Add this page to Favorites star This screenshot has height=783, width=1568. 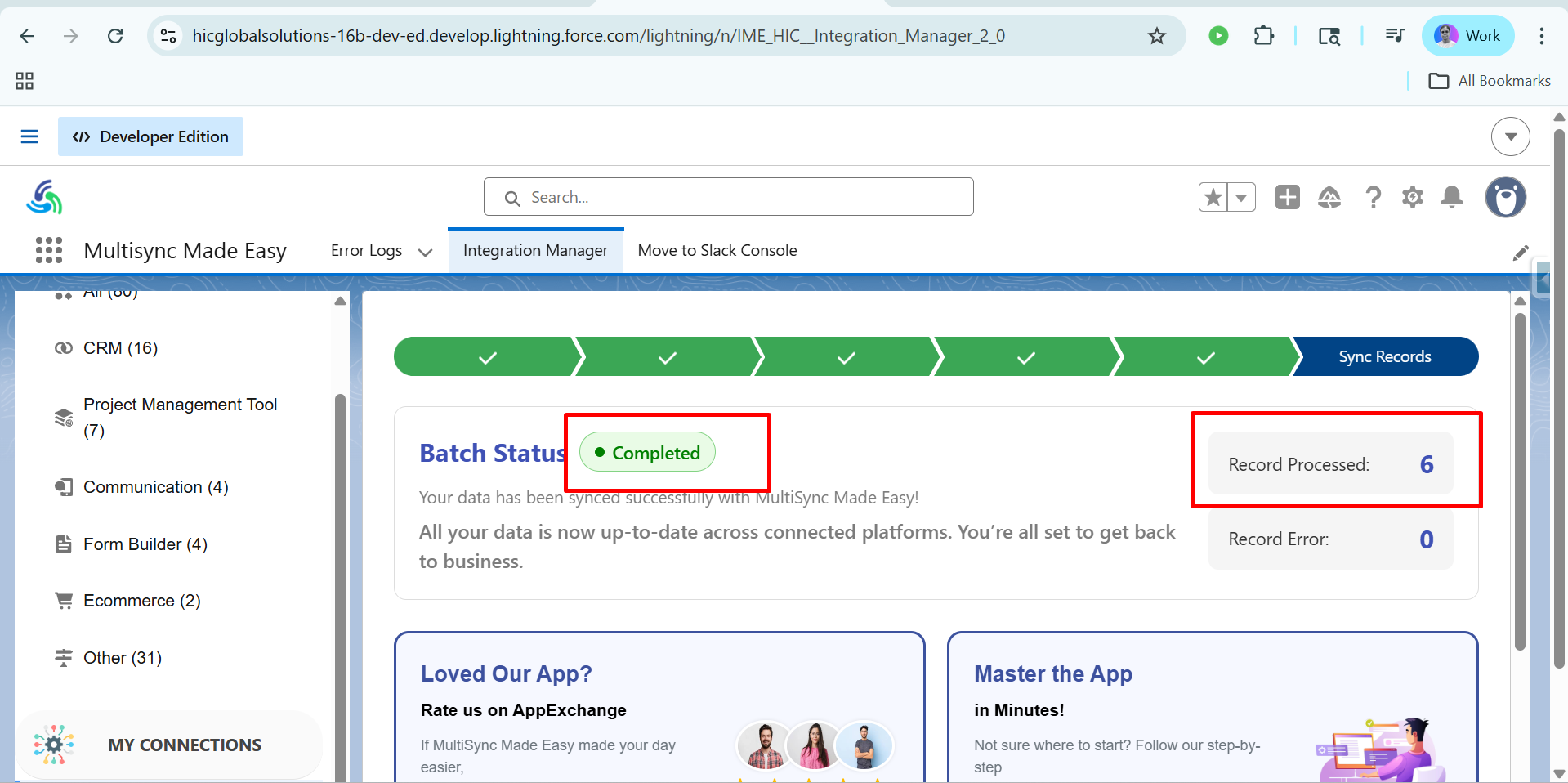pyautogui.click(x=1213, y=197)
